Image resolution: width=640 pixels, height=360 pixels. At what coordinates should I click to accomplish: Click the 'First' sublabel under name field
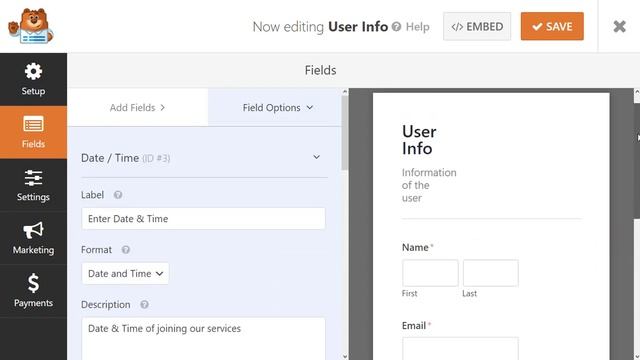pyautogui.click(x=409, y=293)
